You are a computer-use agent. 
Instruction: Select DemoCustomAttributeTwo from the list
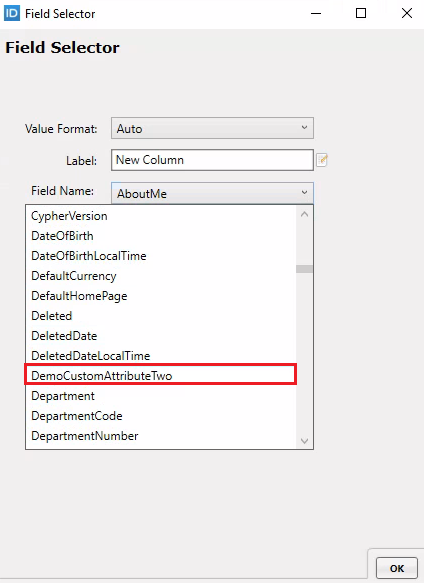click(161, 376)
